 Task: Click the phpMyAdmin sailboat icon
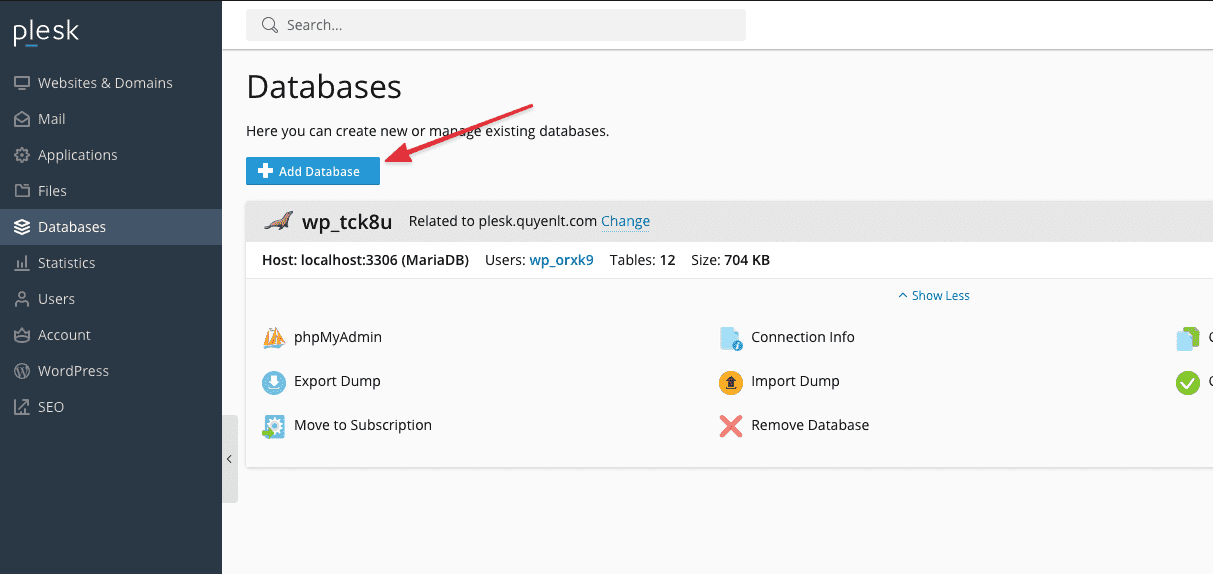tap(274, 338)
